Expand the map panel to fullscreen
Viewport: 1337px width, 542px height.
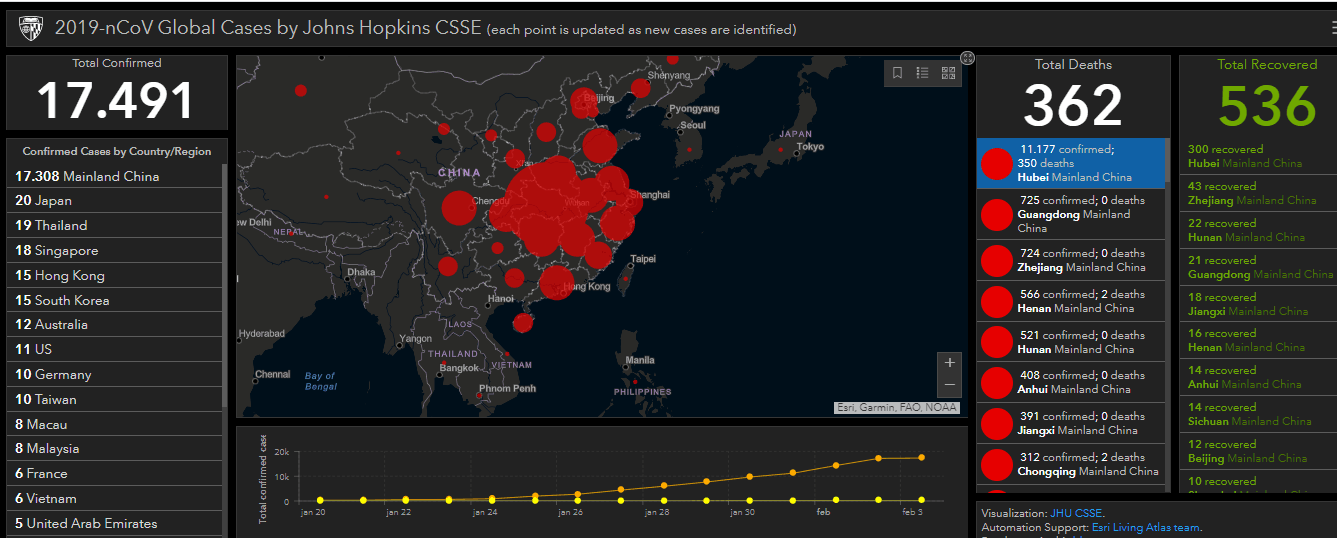967,58
